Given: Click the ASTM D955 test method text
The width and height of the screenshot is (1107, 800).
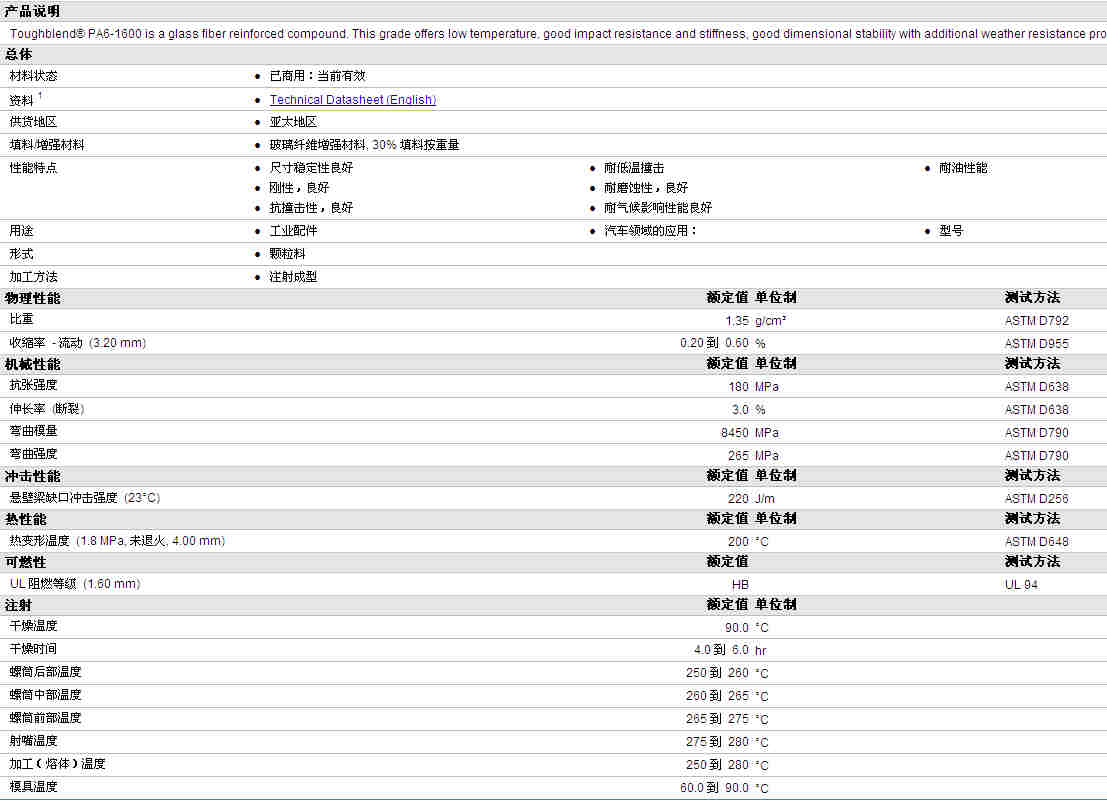Looking at the screenshot, I should [x=1036, y=344].
